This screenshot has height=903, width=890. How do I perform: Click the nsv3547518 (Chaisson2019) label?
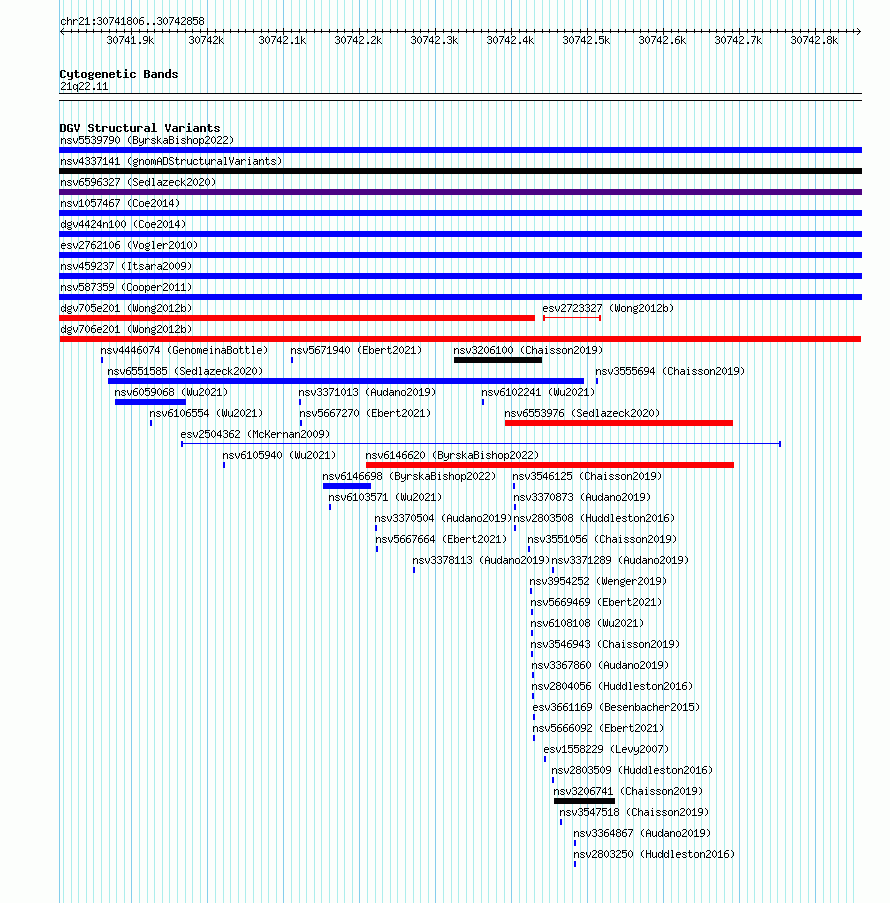click(x=634, y=813)
